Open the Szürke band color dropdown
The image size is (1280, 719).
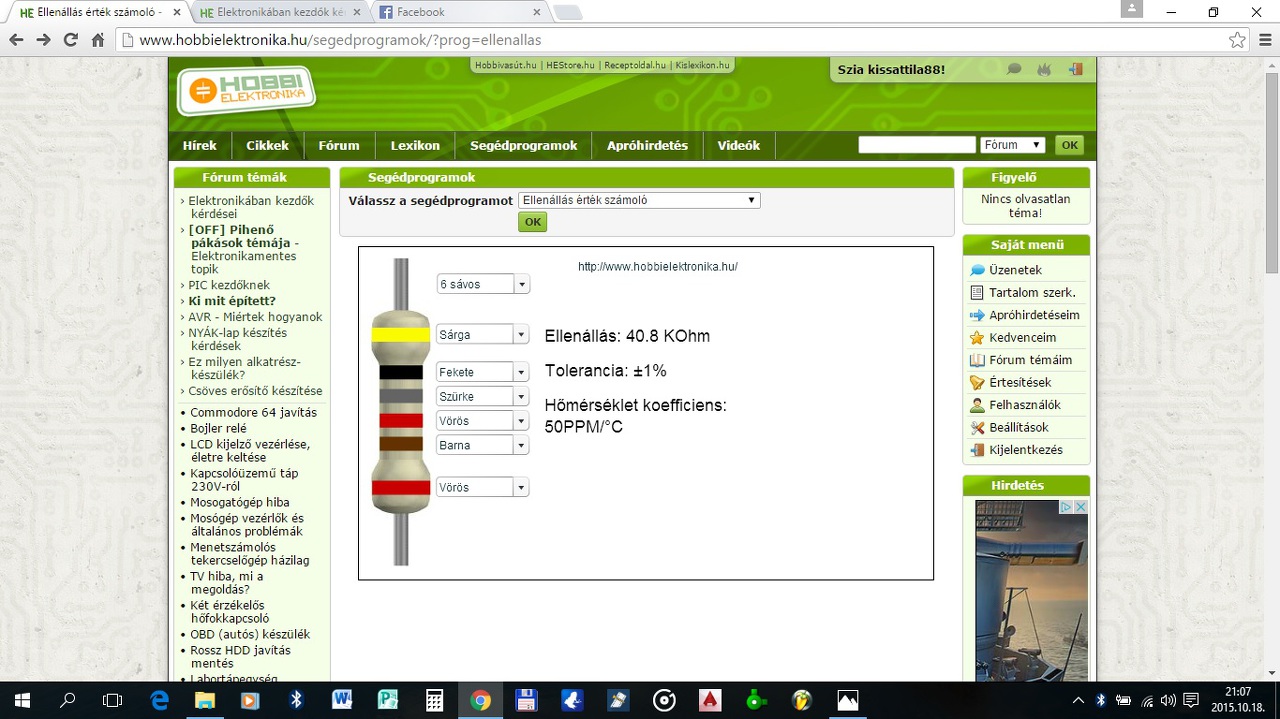tap(483, 396)
